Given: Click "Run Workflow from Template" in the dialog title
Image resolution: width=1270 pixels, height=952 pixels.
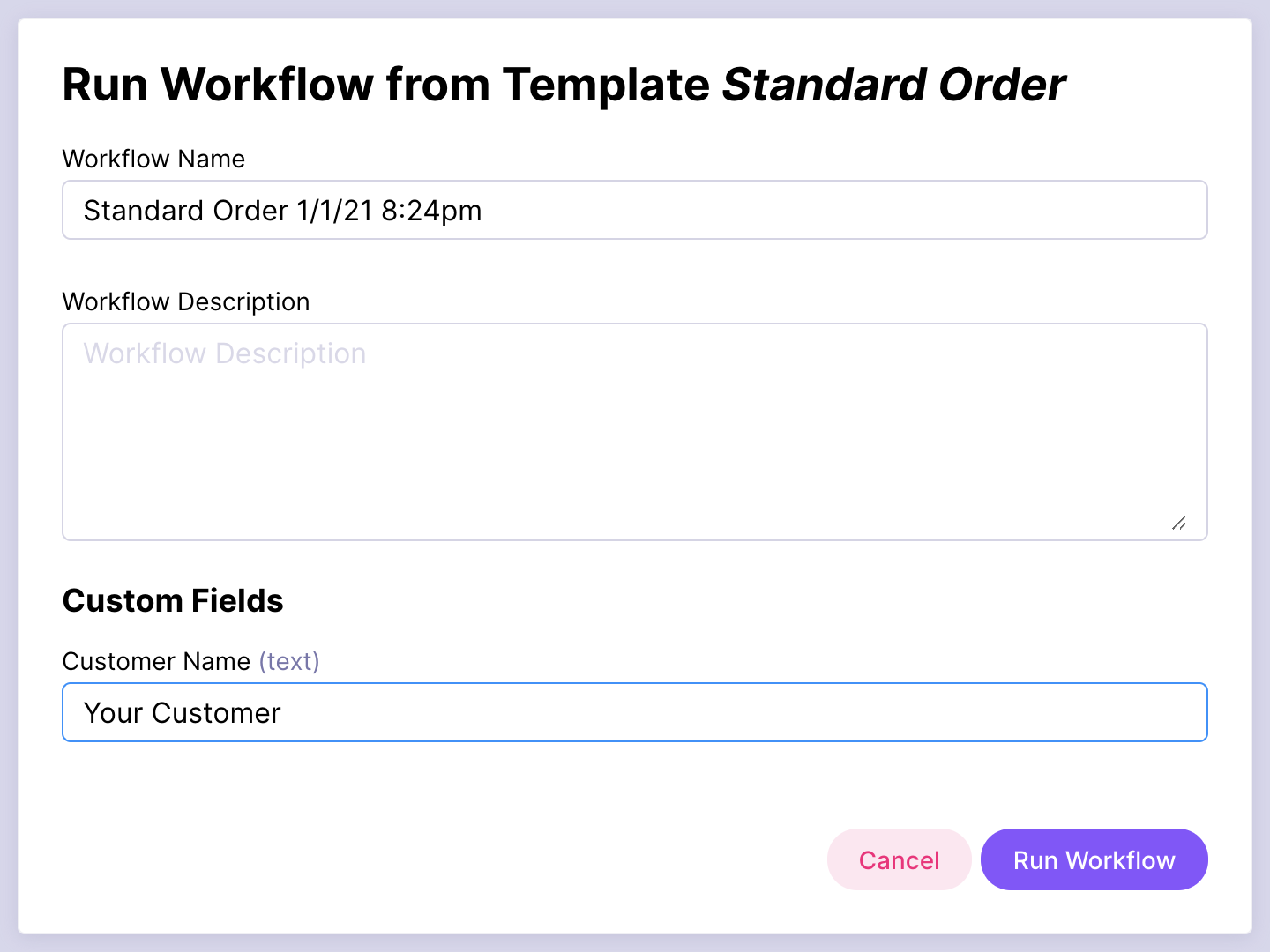Looking at the screenshot, I should pos(385,85).
